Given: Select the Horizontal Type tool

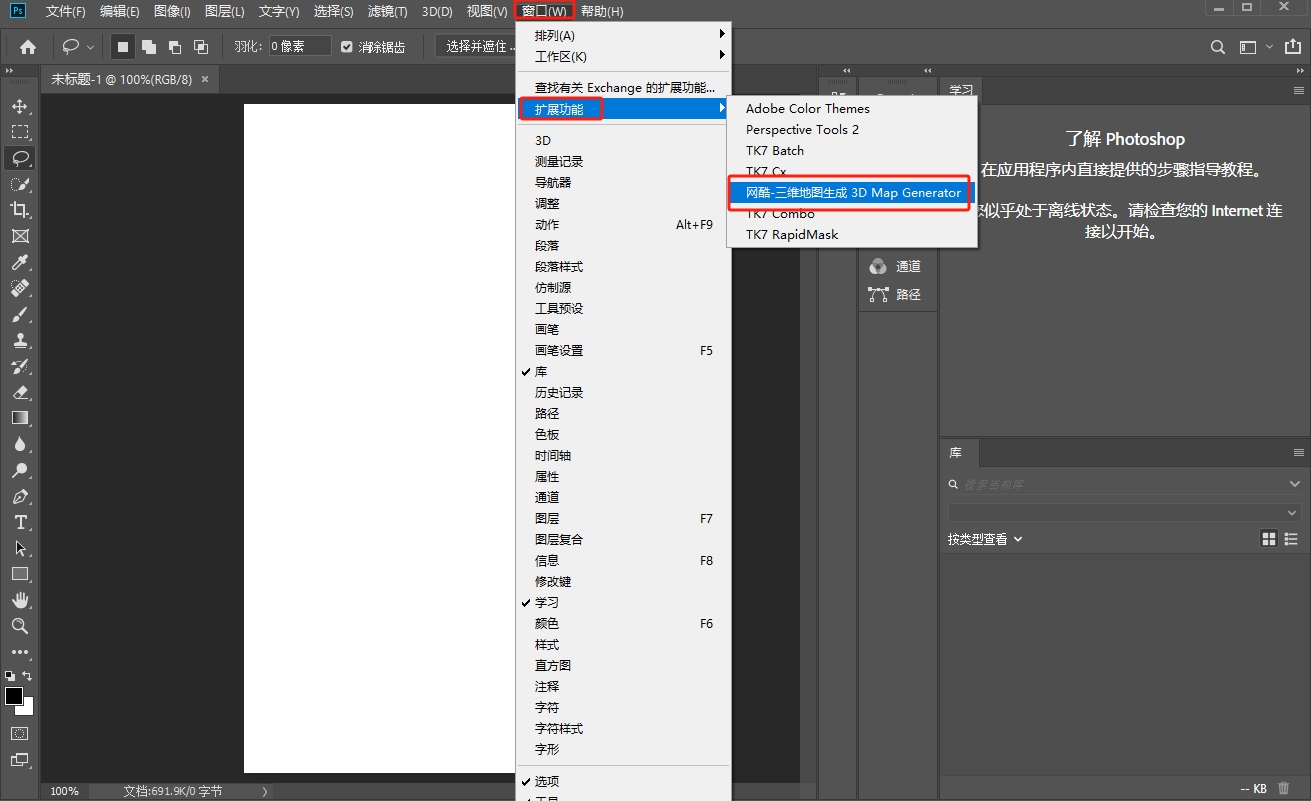Looking at the screenshot, I should click(x=20, y=522).
